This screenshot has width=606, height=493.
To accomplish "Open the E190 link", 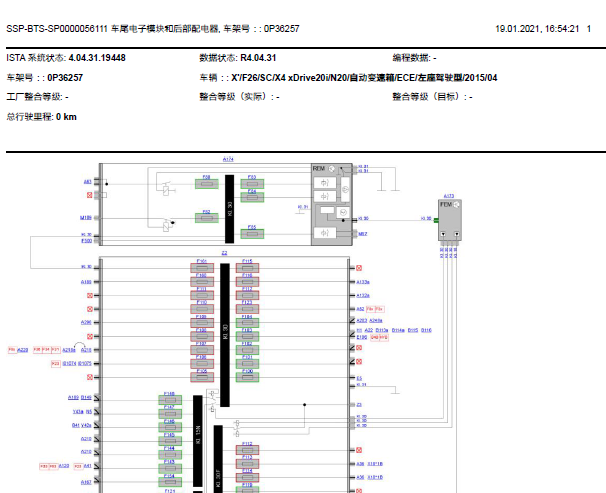I will pos(362,337).
